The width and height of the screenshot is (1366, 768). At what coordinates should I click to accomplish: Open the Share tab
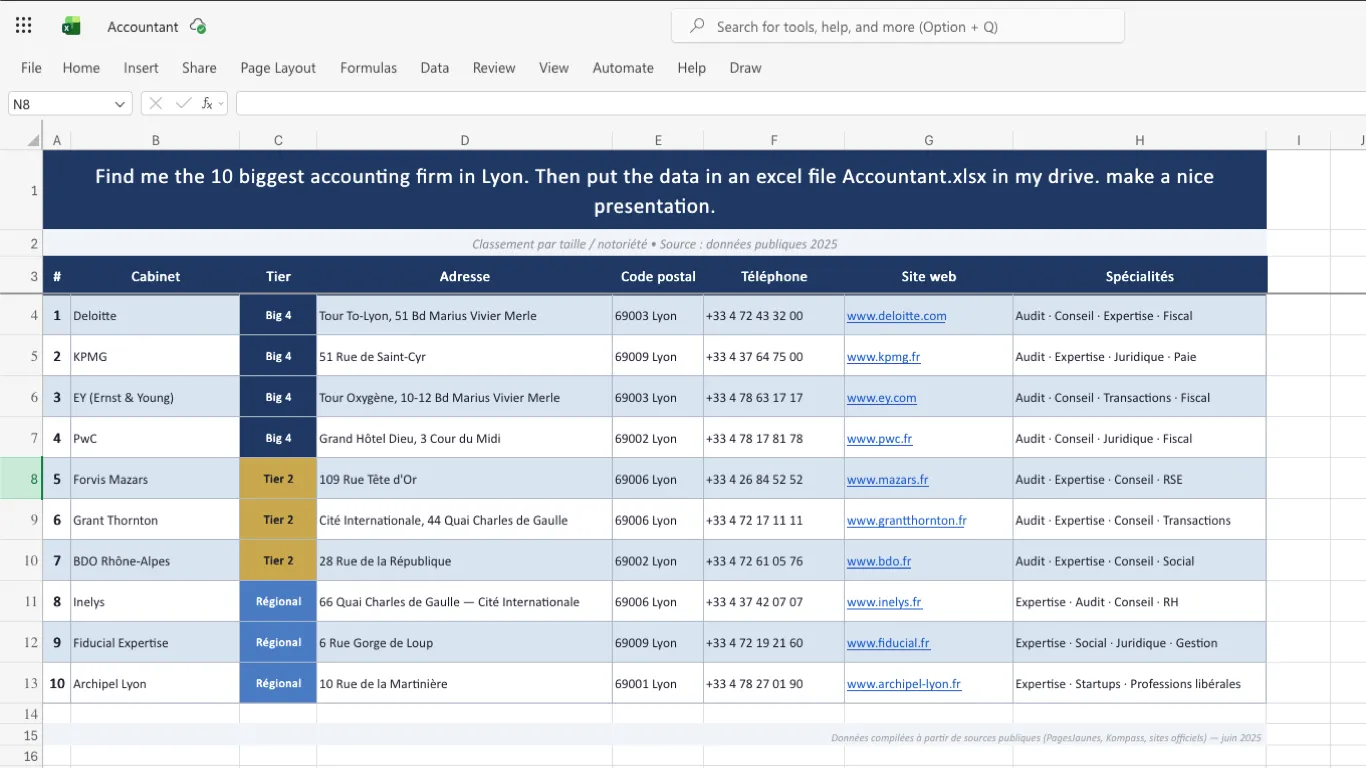pos(199,68)
